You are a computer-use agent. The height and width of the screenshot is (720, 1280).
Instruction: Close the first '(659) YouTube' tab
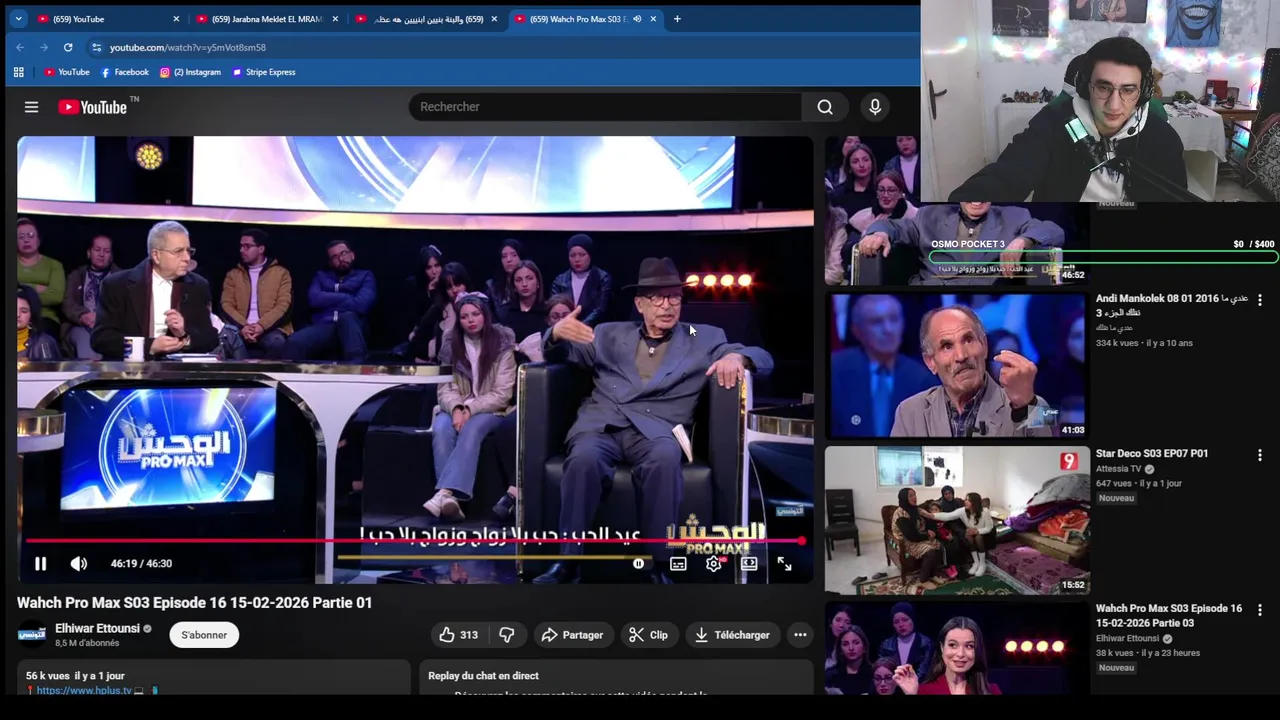pos(176,19)
